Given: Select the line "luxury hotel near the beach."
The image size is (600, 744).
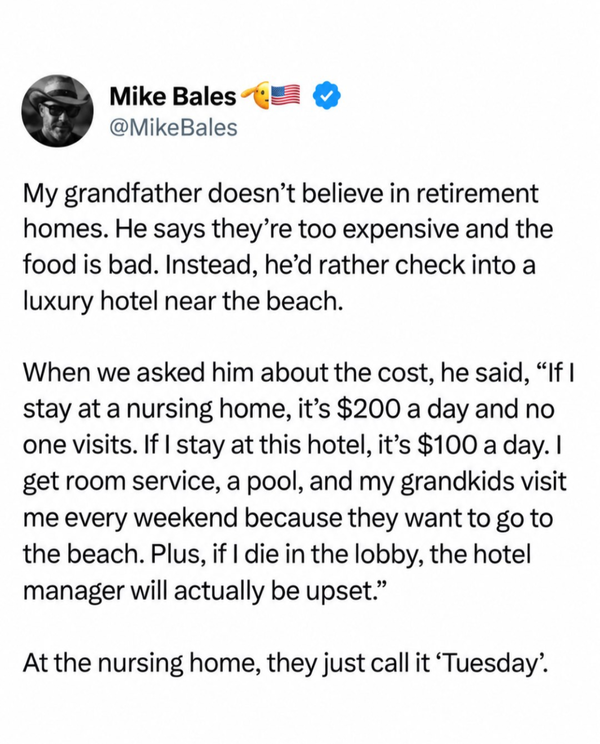Looking at the screenshot, I should 183,301.
